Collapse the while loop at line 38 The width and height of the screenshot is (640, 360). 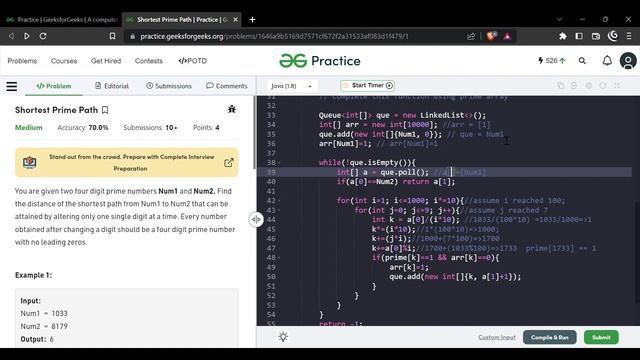click(x=279, y=163)
